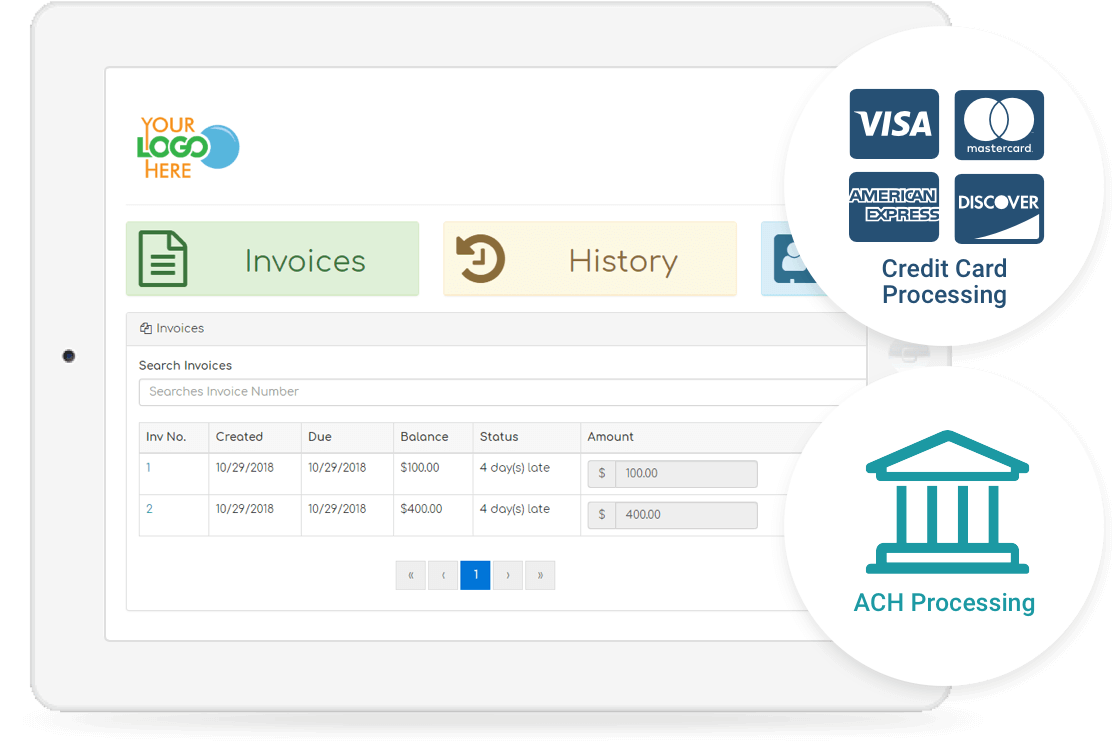Click the blue user profile icon
This screenshot has height=744, width=1118.
pyautogui.click(x=793, y=259)
